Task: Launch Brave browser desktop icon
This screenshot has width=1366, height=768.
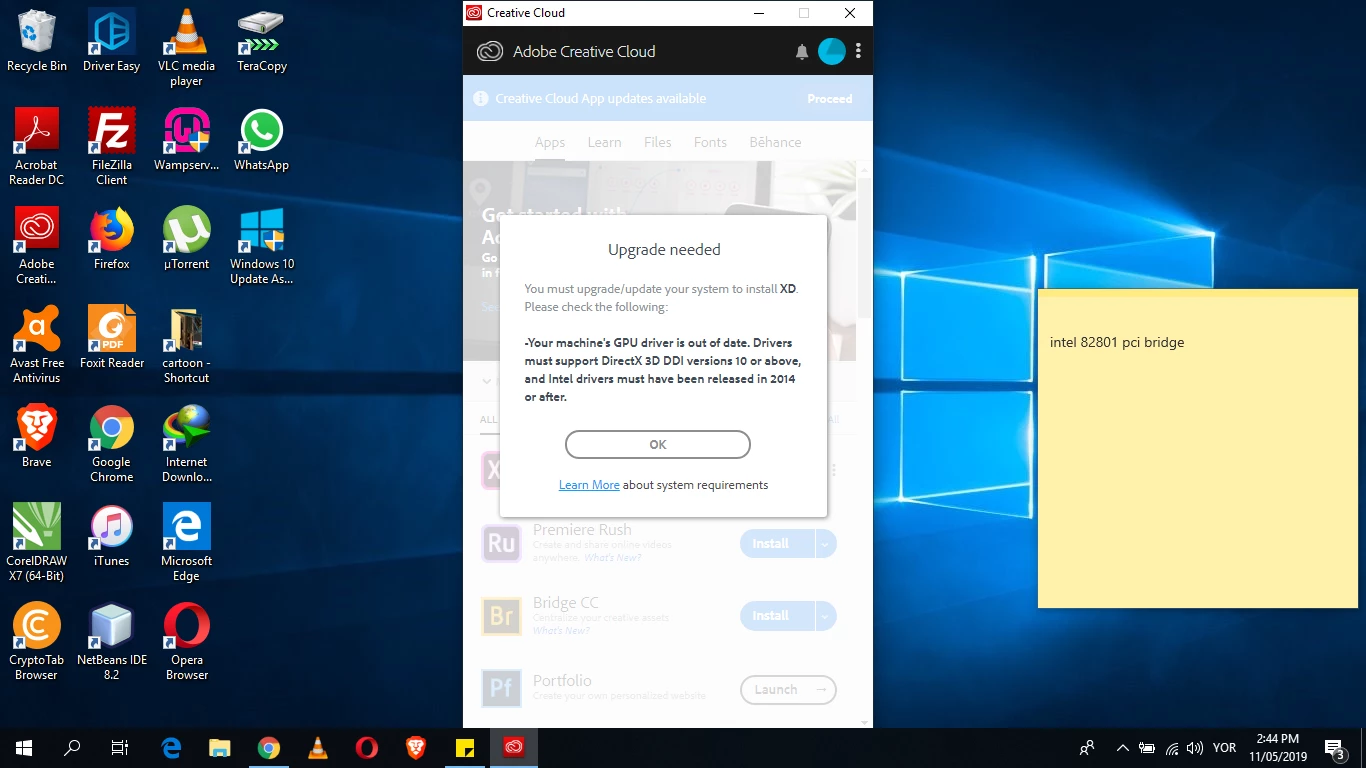Action: (37, 437)
